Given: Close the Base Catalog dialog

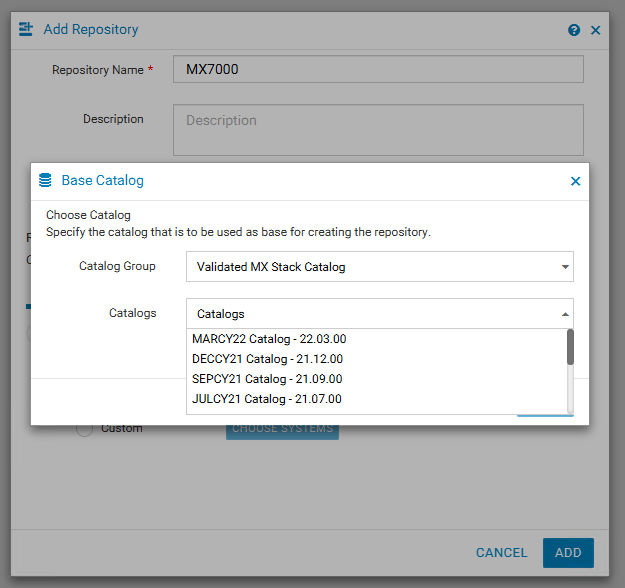Looking at the screenshot, I should (575, 181).
